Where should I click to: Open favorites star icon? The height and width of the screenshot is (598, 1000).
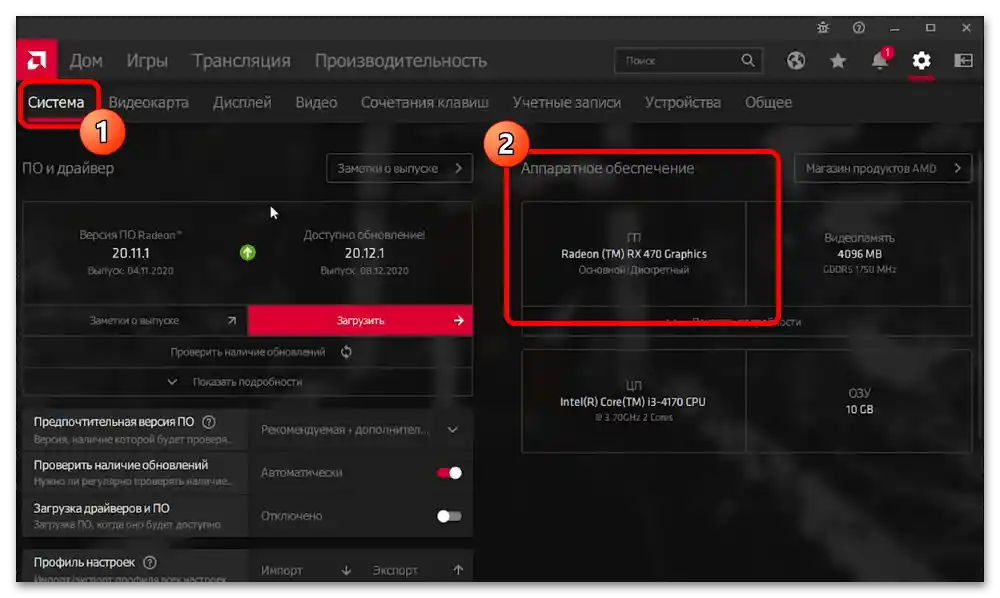pos(838,61)
